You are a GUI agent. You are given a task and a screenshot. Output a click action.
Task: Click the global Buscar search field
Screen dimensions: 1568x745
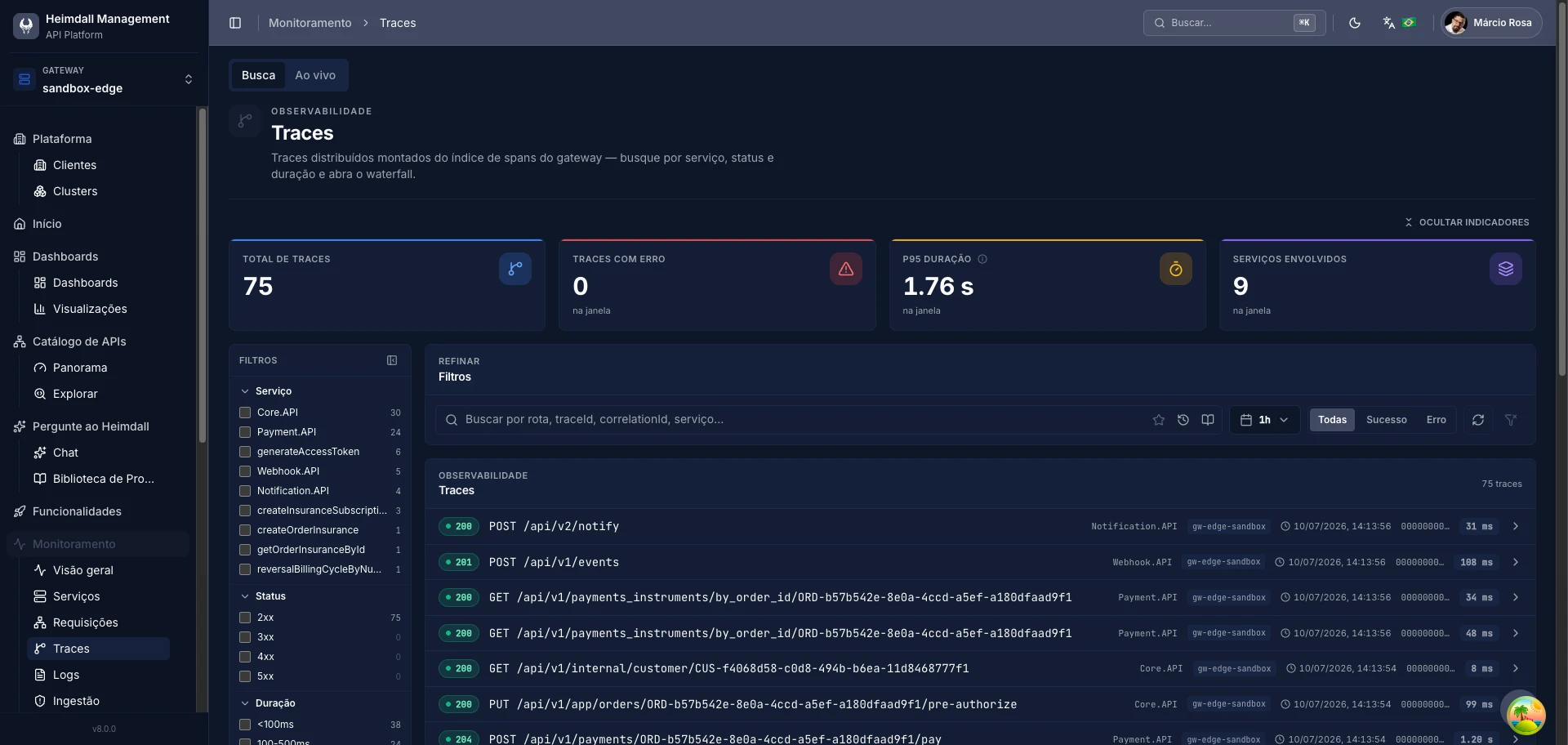tap(1234, 23)
